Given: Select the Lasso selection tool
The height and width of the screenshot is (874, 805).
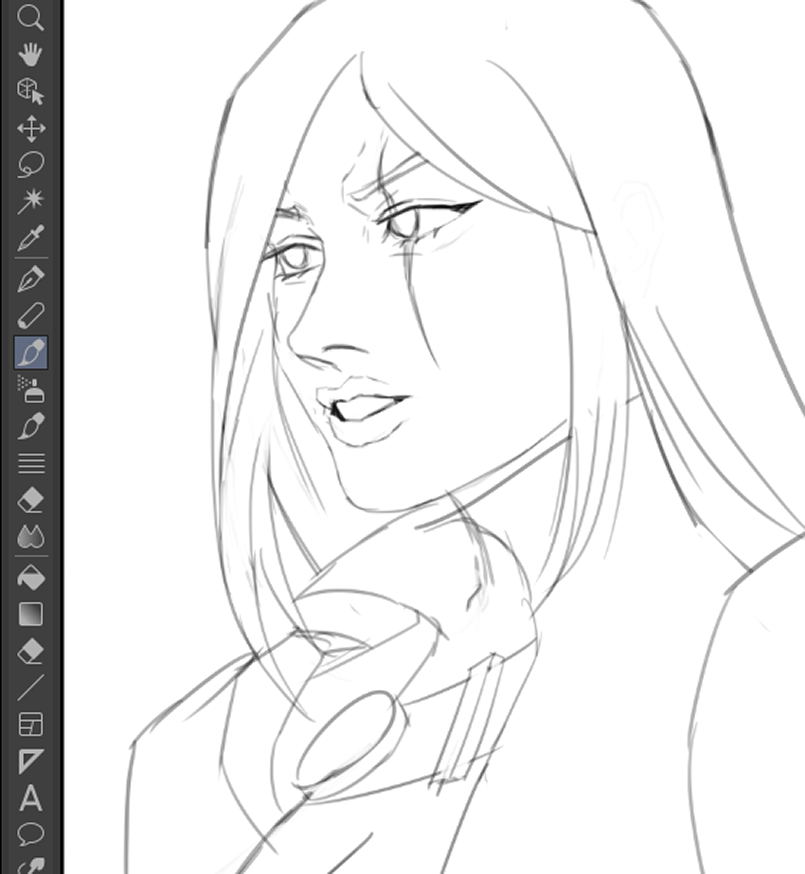Looking at the screenshot, I should [31, 165].
